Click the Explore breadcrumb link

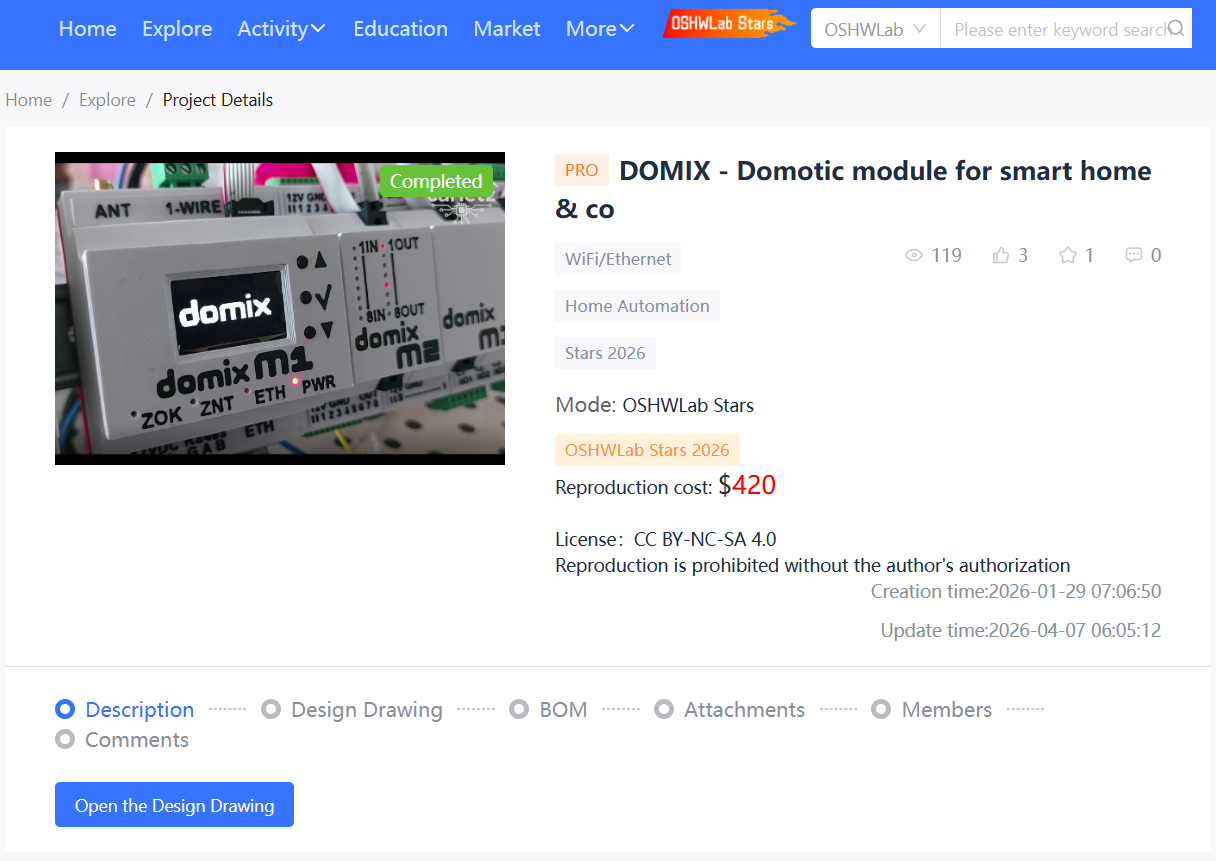107,100
